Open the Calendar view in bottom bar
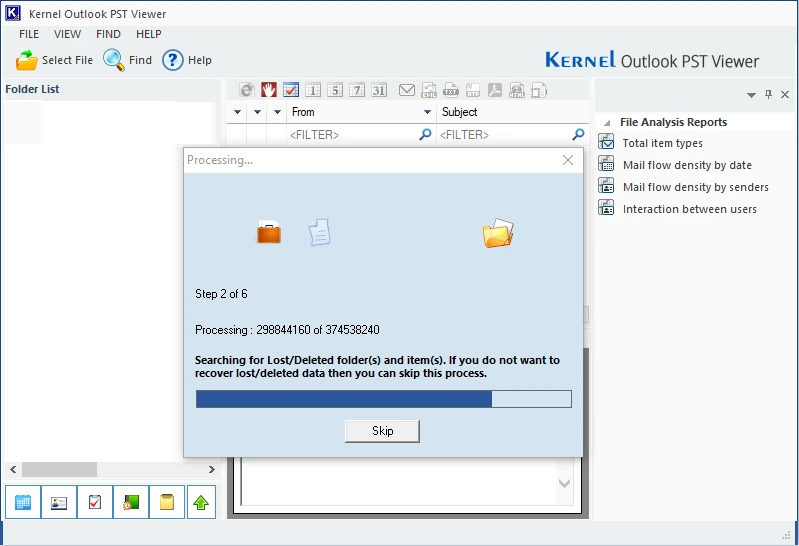799x546 pixels. (23, 502)
